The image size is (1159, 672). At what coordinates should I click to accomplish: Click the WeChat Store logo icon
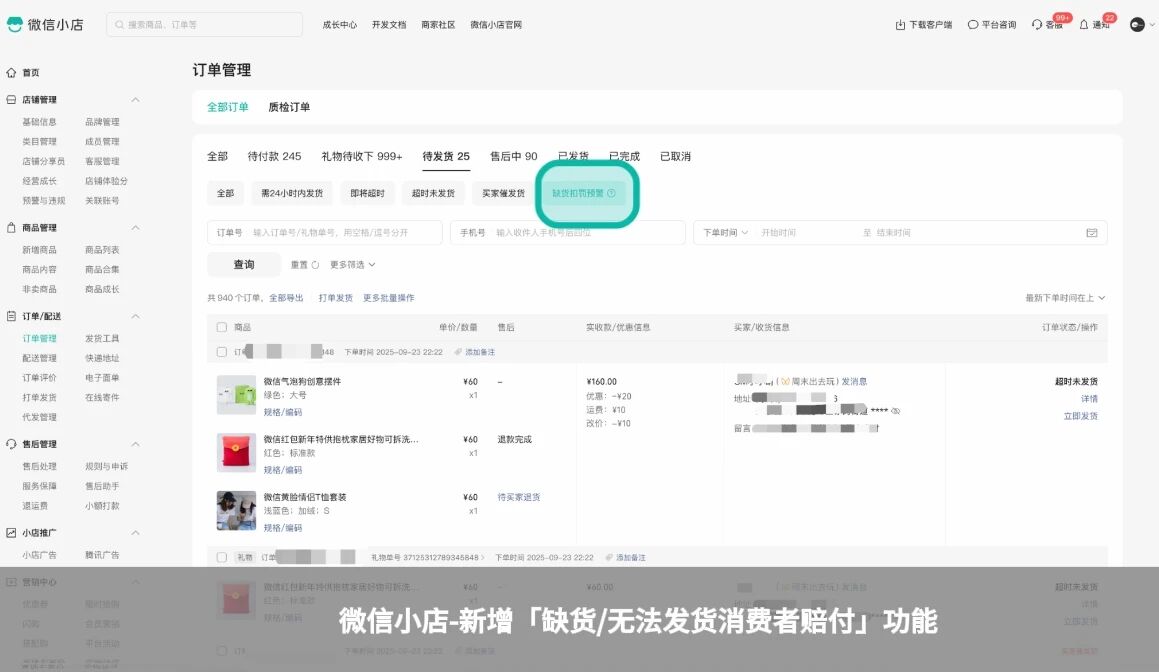pos(15,24)
